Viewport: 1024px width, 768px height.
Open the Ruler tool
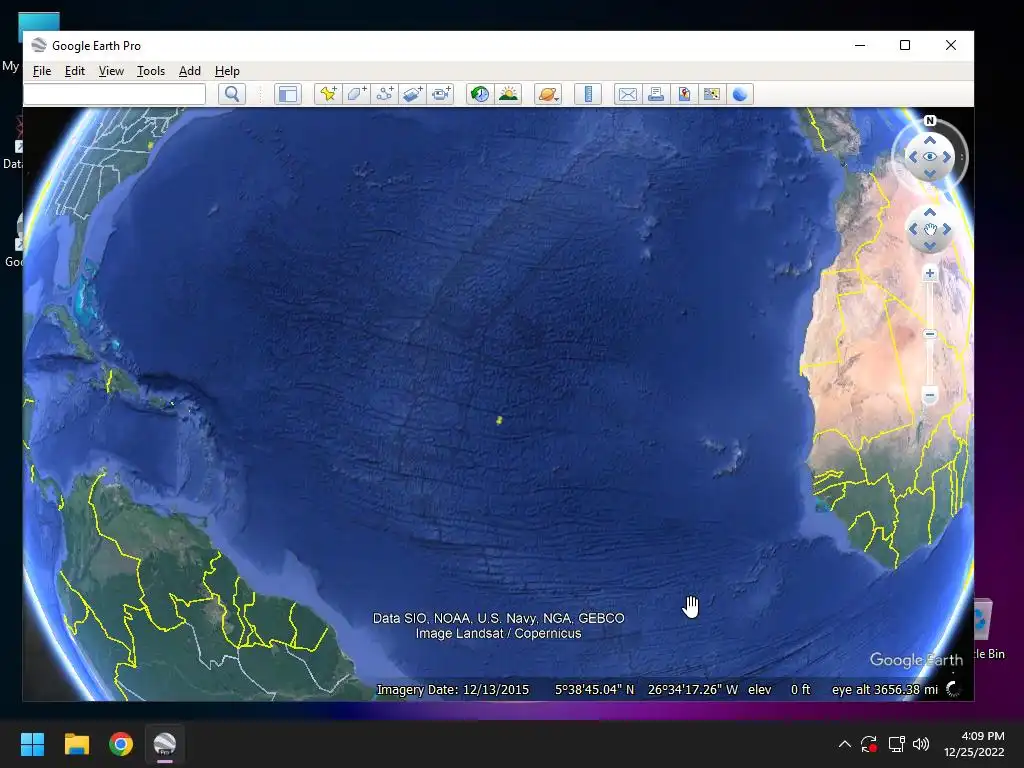(588, 94)
